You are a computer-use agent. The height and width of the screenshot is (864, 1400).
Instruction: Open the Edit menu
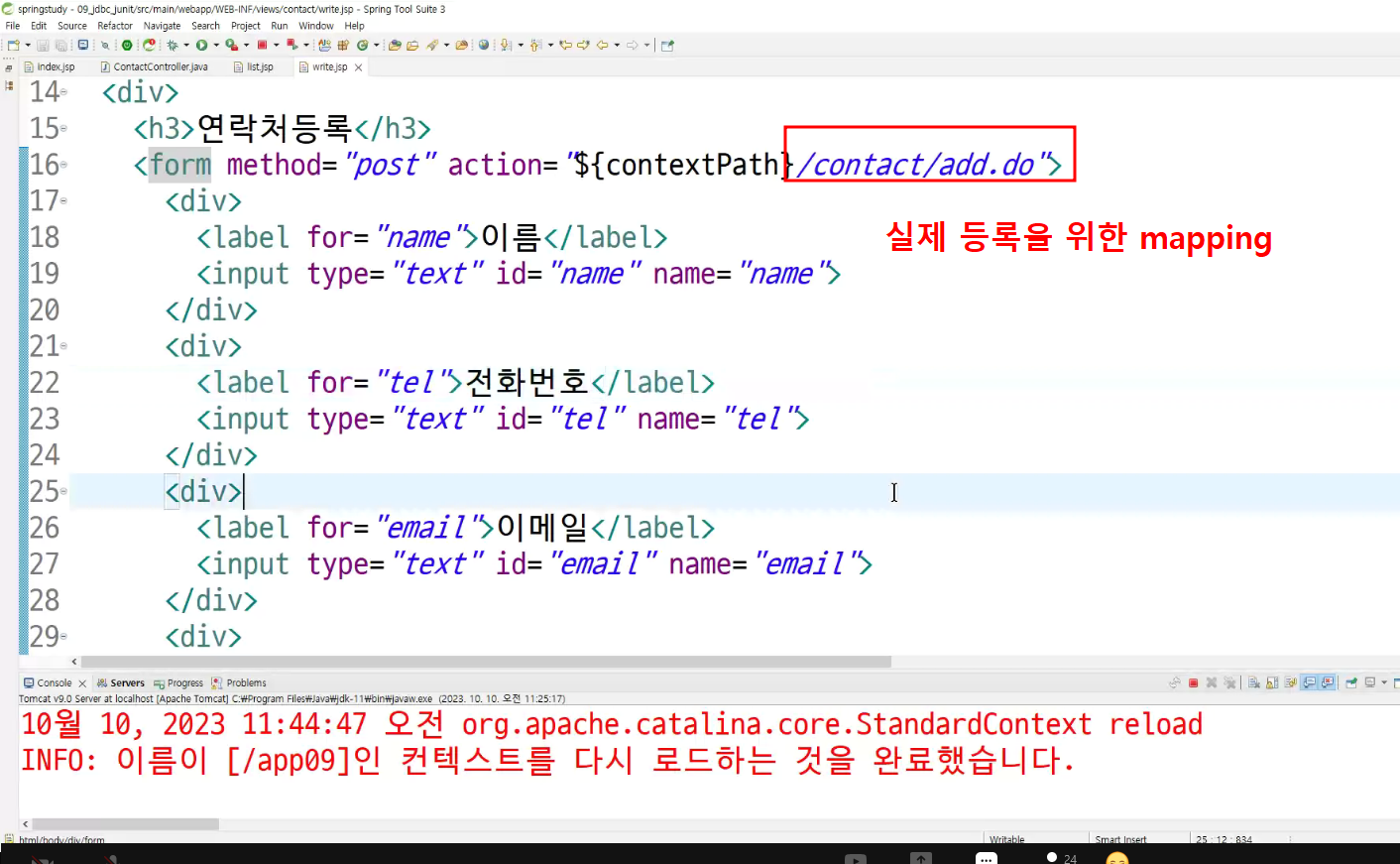39,26
